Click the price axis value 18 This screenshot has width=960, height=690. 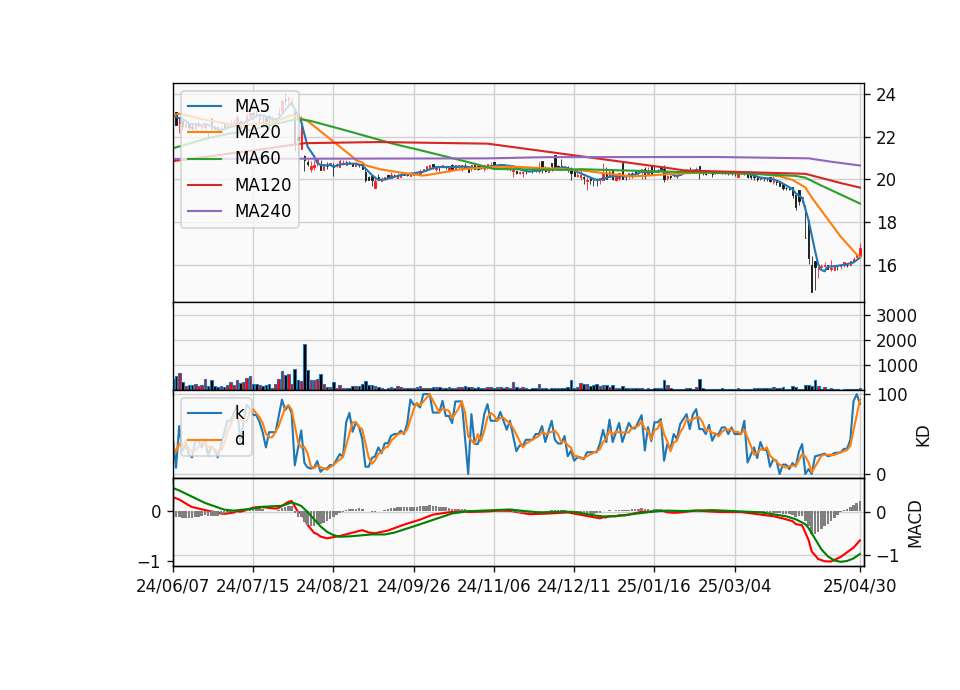(x=886, y=223)
